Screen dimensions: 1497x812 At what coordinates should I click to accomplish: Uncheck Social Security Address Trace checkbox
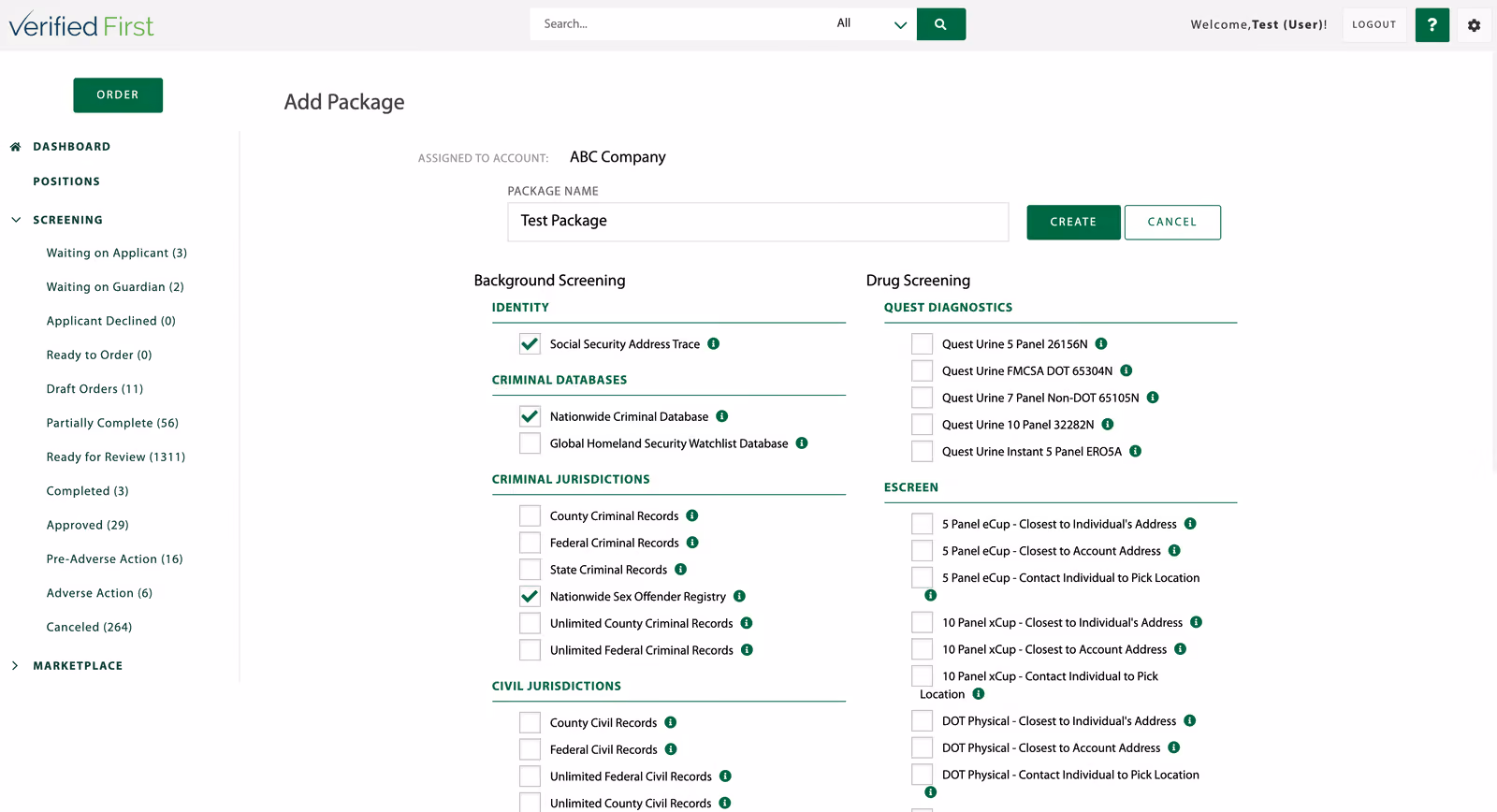click(x=530, y=344)
